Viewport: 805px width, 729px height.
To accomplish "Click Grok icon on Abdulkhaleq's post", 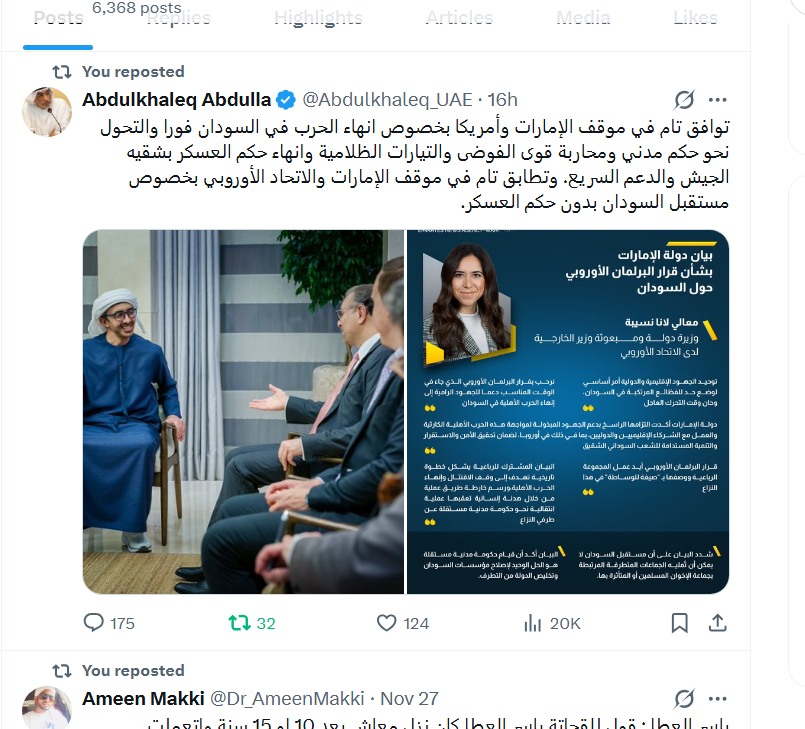I will point(684,100).
